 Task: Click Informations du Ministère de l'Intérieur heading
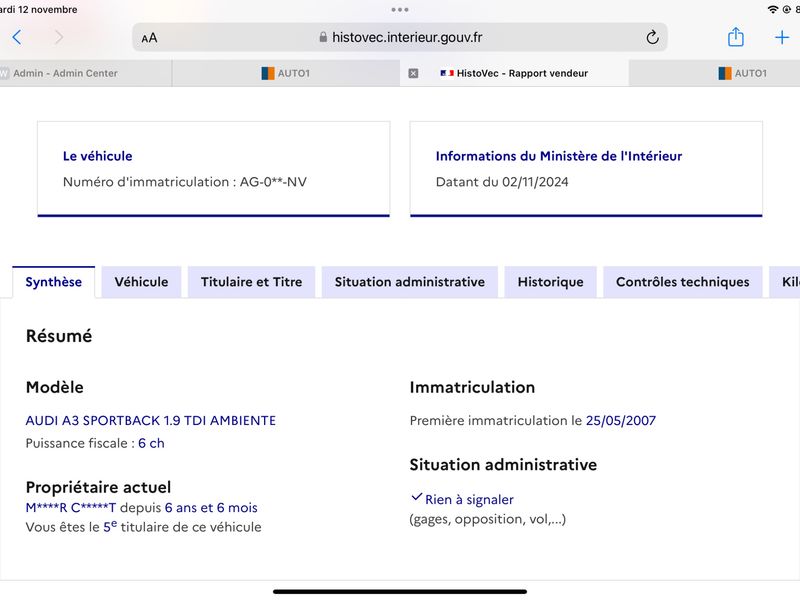tap(559, 156)
